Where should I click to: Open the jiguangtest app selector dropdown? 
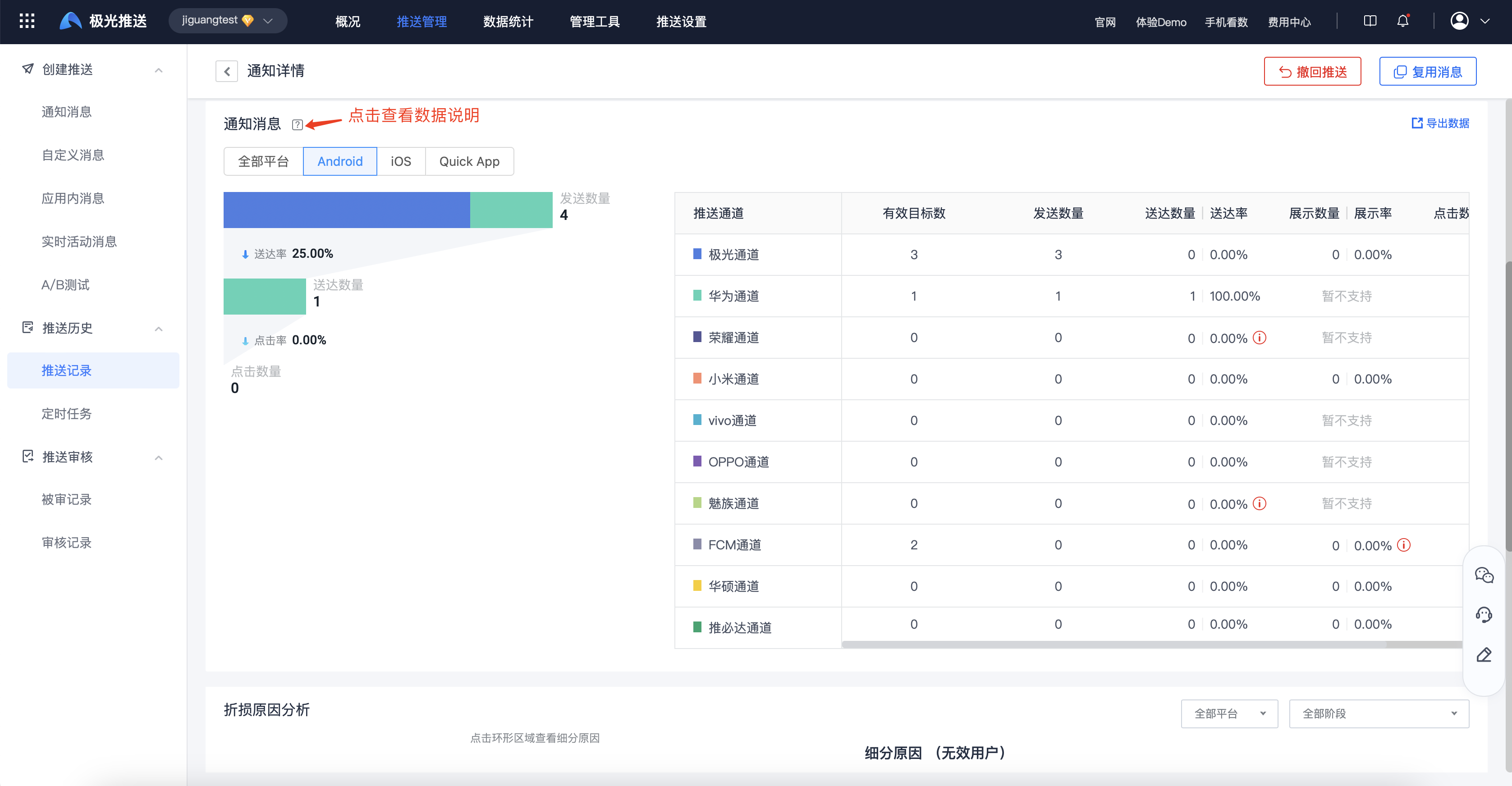pyautogui.click(x=228, y=21)
